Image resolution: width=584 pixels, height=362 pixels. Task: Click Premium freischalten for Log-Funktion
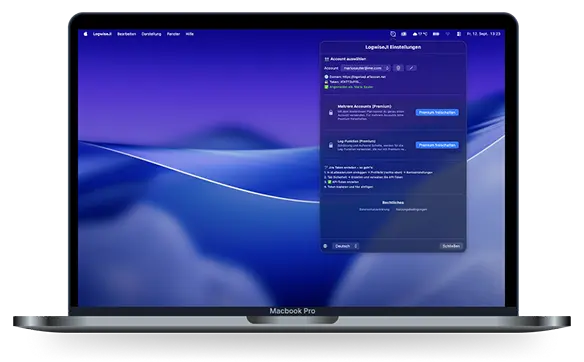[x=437, y=145]
